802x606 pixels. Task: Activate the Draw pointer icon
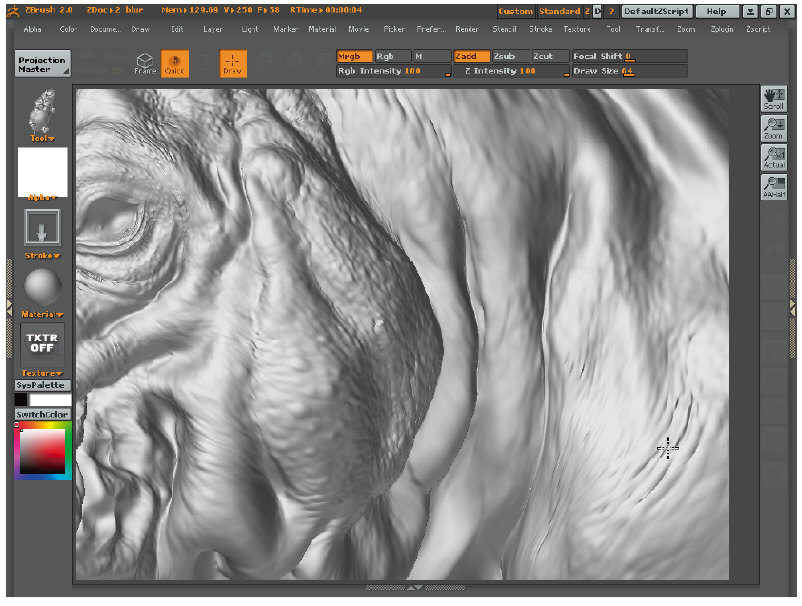(233, 64)
